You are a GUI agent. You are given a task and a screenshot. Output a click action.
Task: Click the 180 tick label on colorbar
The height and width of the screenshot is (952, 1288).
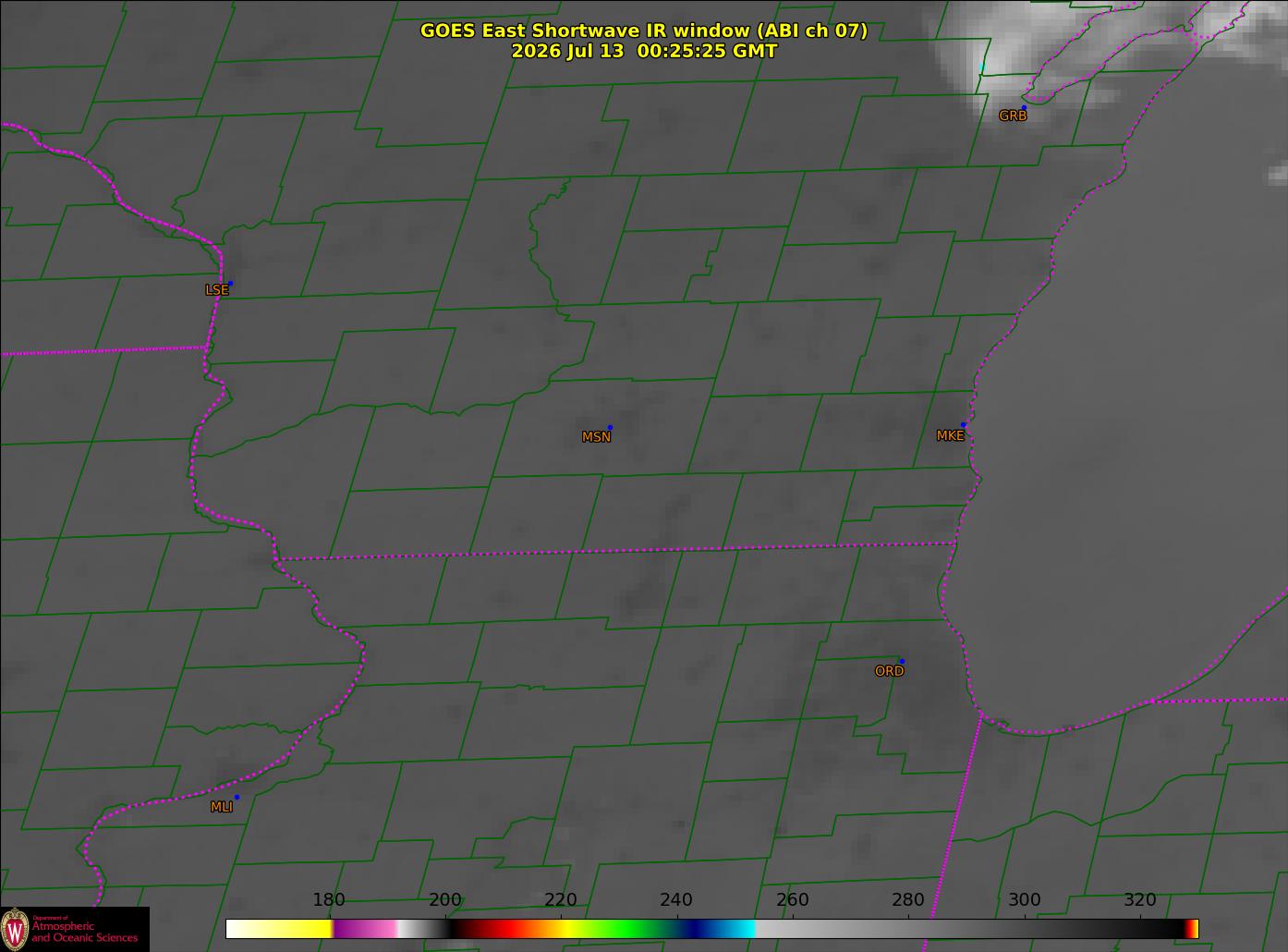329,900
